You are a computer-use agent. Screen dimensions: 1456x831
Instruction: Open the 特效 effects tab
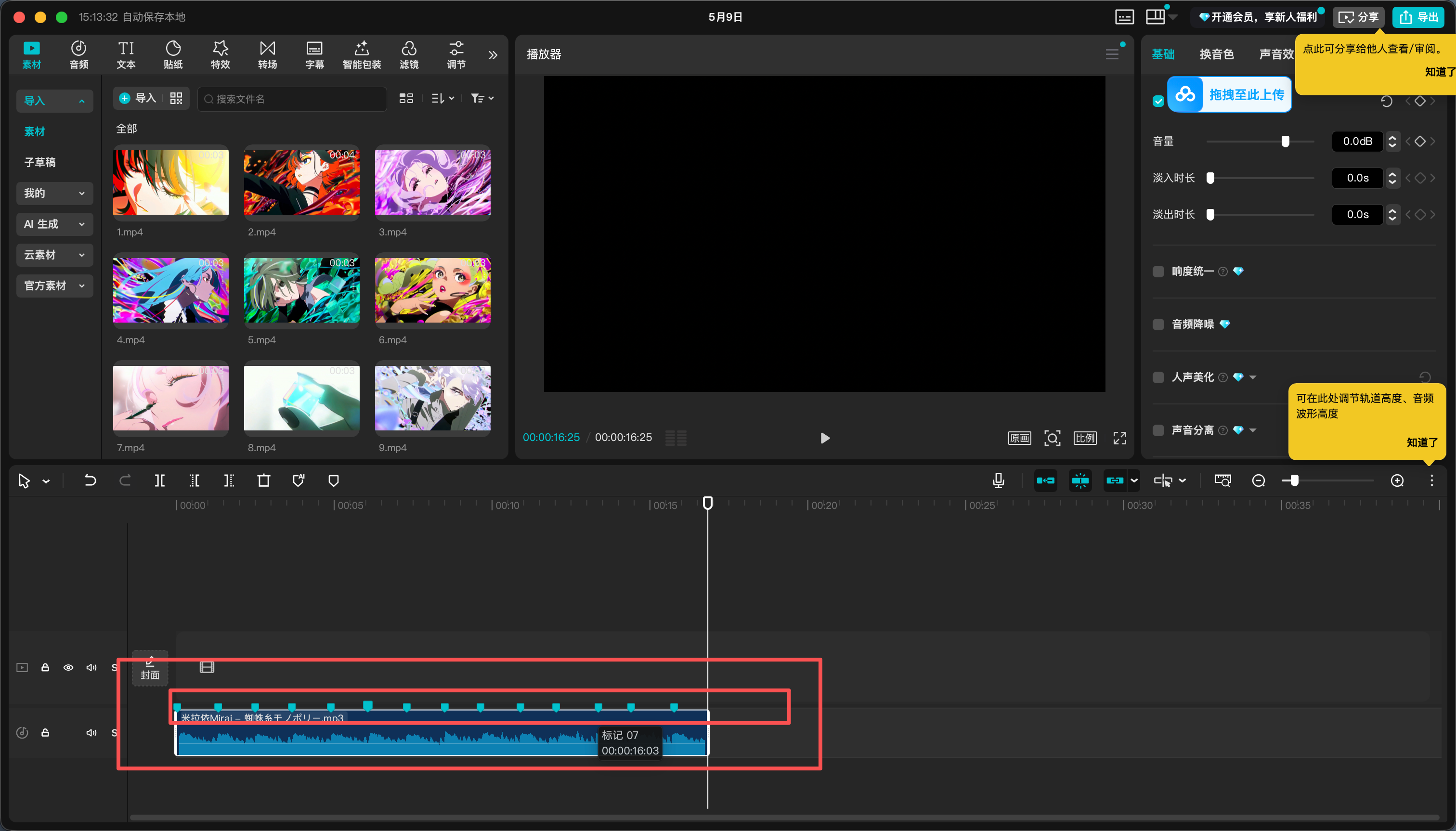[x=221, y=55]
